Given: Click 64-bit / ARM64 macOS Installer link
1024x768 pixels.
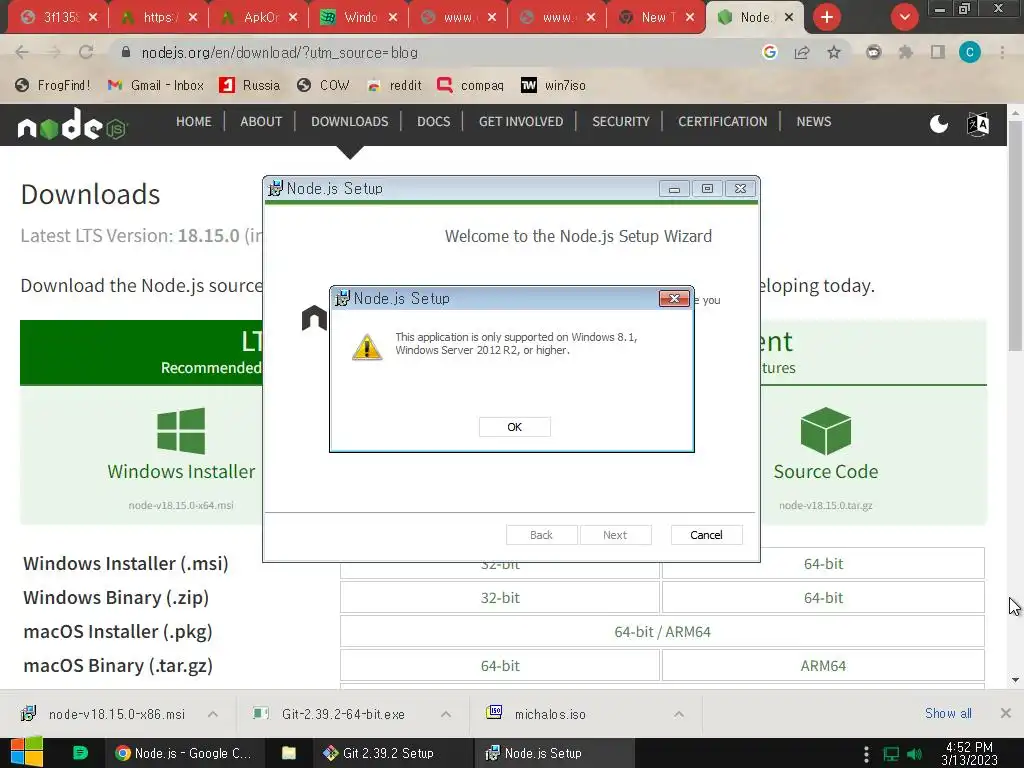Looking at the screenshot, I should pos(662,632).
